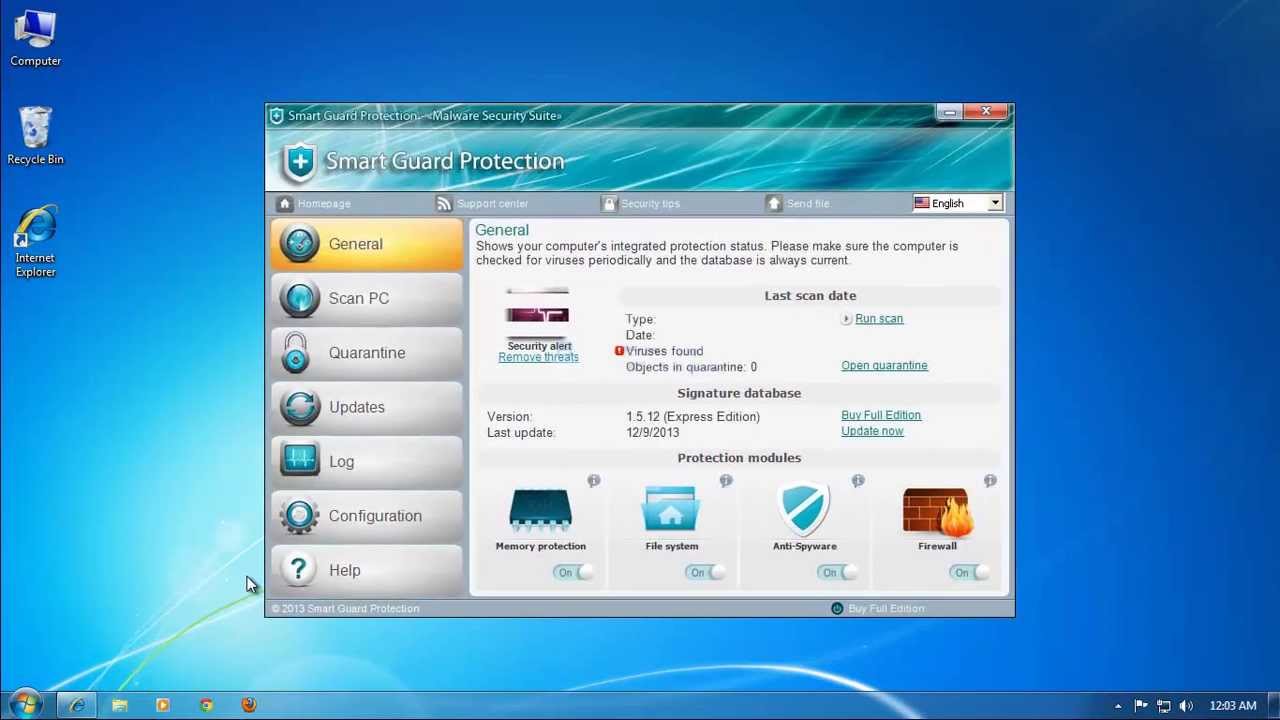Launch Chrome from the taskbar
Image resolution: width=1280 pixels, height=720 pixels.
206,706
